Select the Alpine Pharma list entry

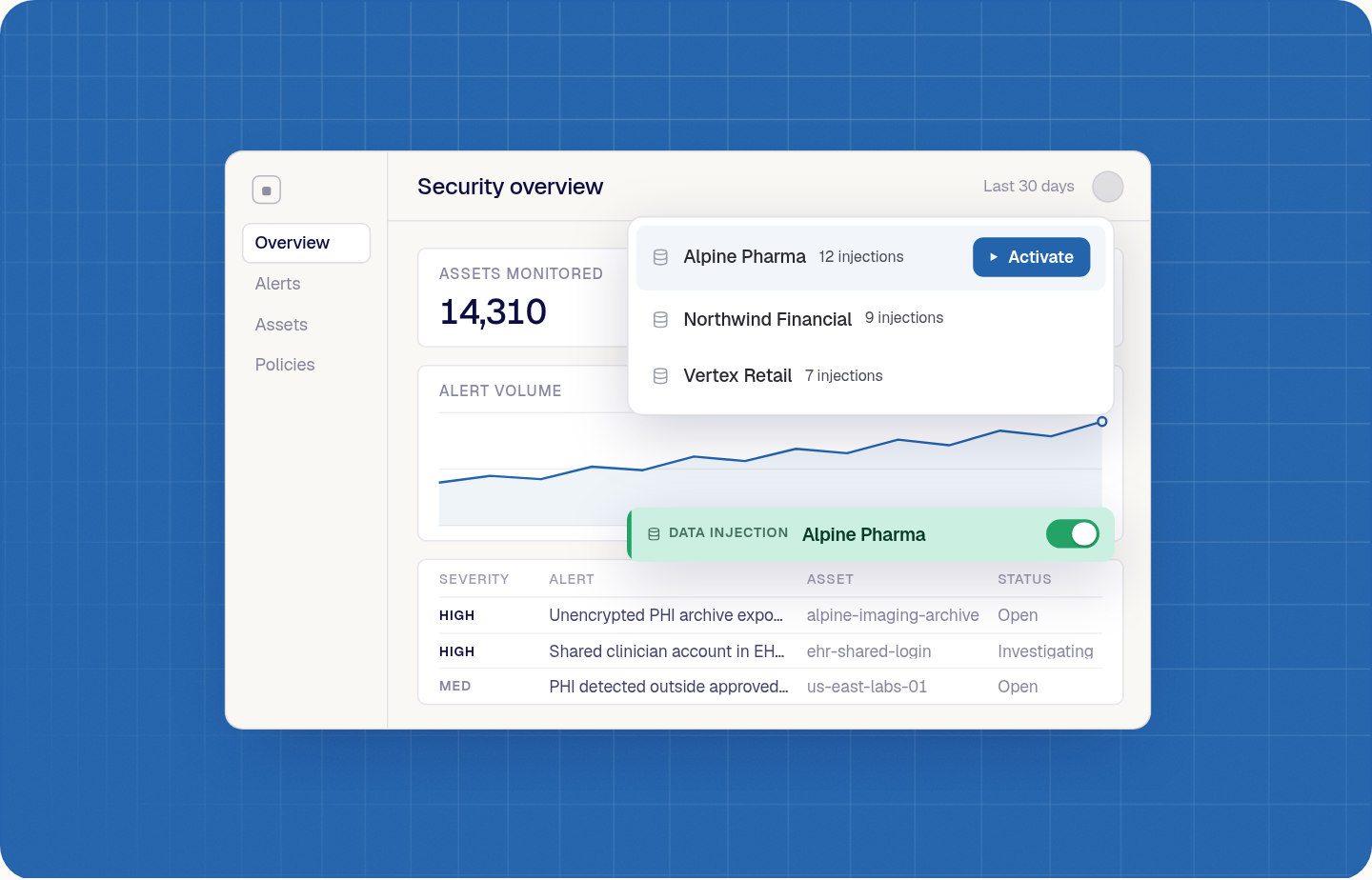point(871,257)
